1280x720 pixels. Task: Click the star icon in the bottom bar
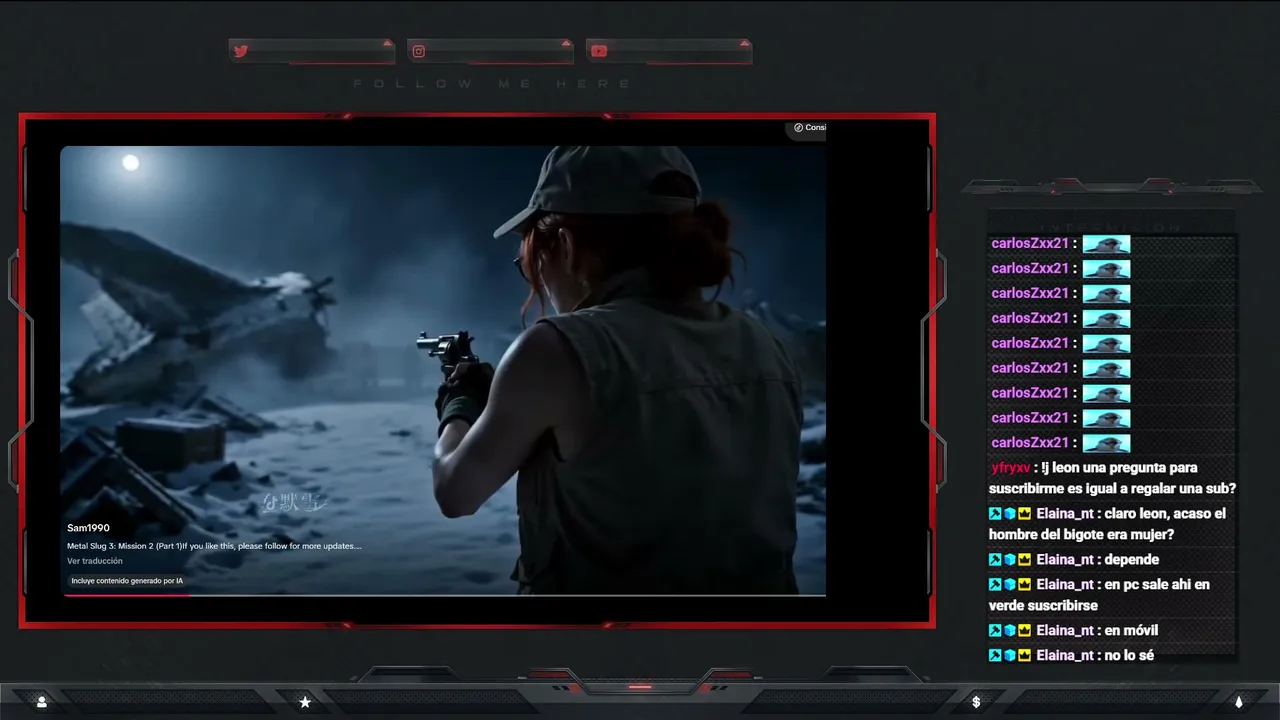[x=305, y=702]
